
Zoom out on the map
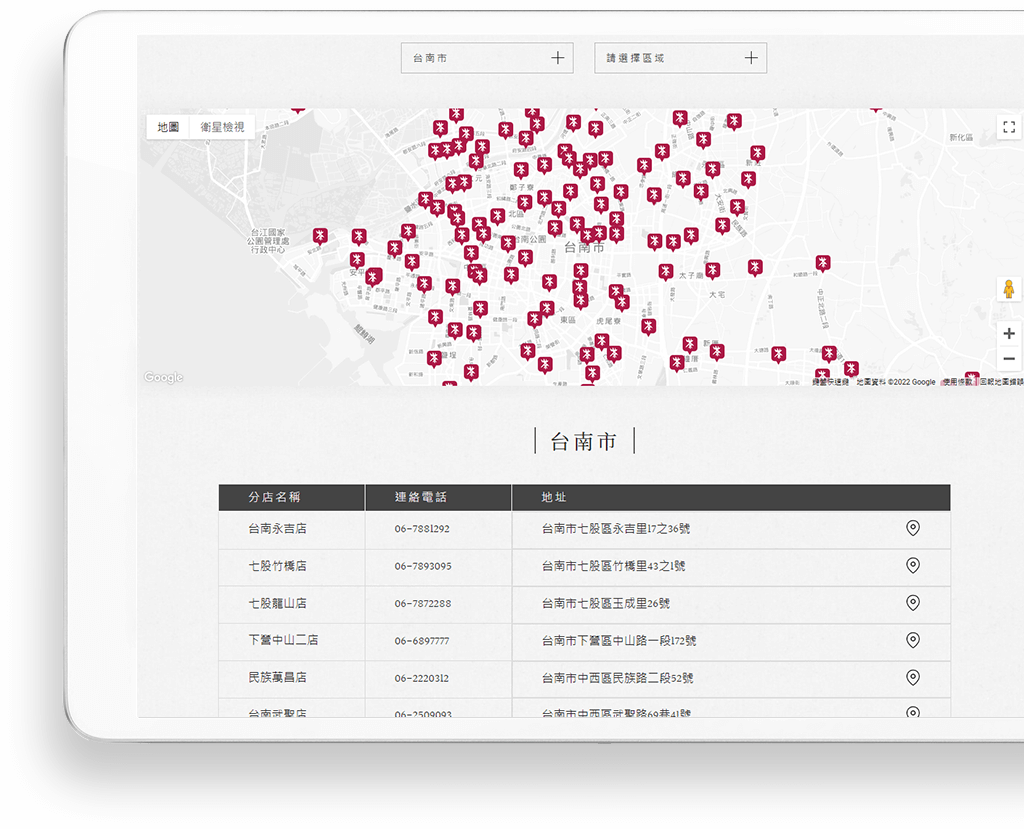tap(1009, 359)
